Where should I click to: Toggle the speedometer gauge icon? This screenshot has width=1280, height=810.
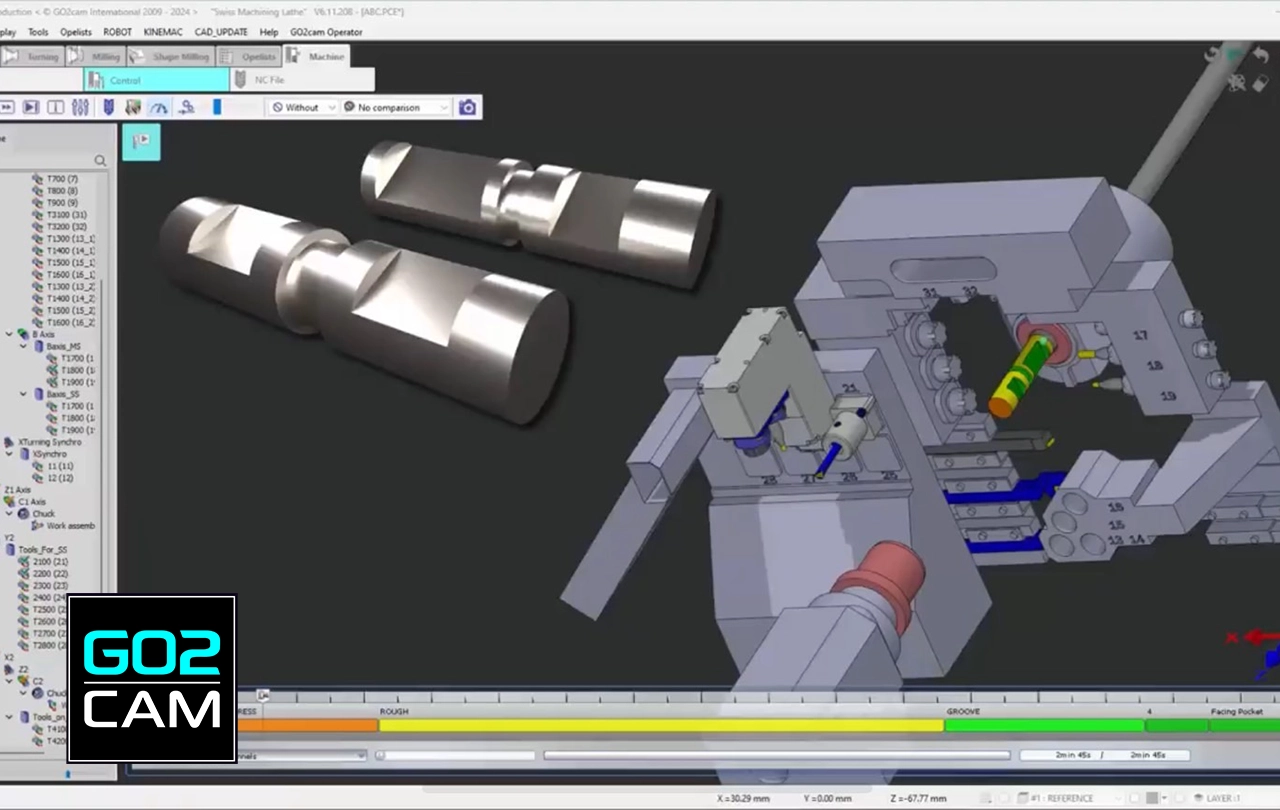point(159,107)
